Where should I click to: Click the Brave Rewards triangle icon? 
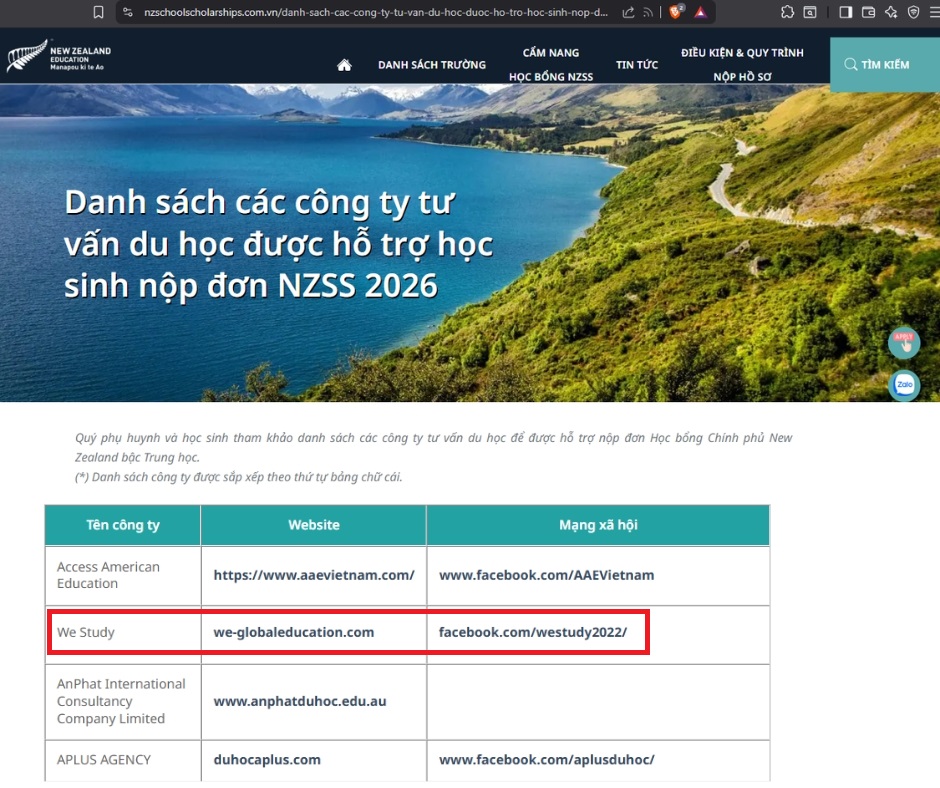[700, 12]
